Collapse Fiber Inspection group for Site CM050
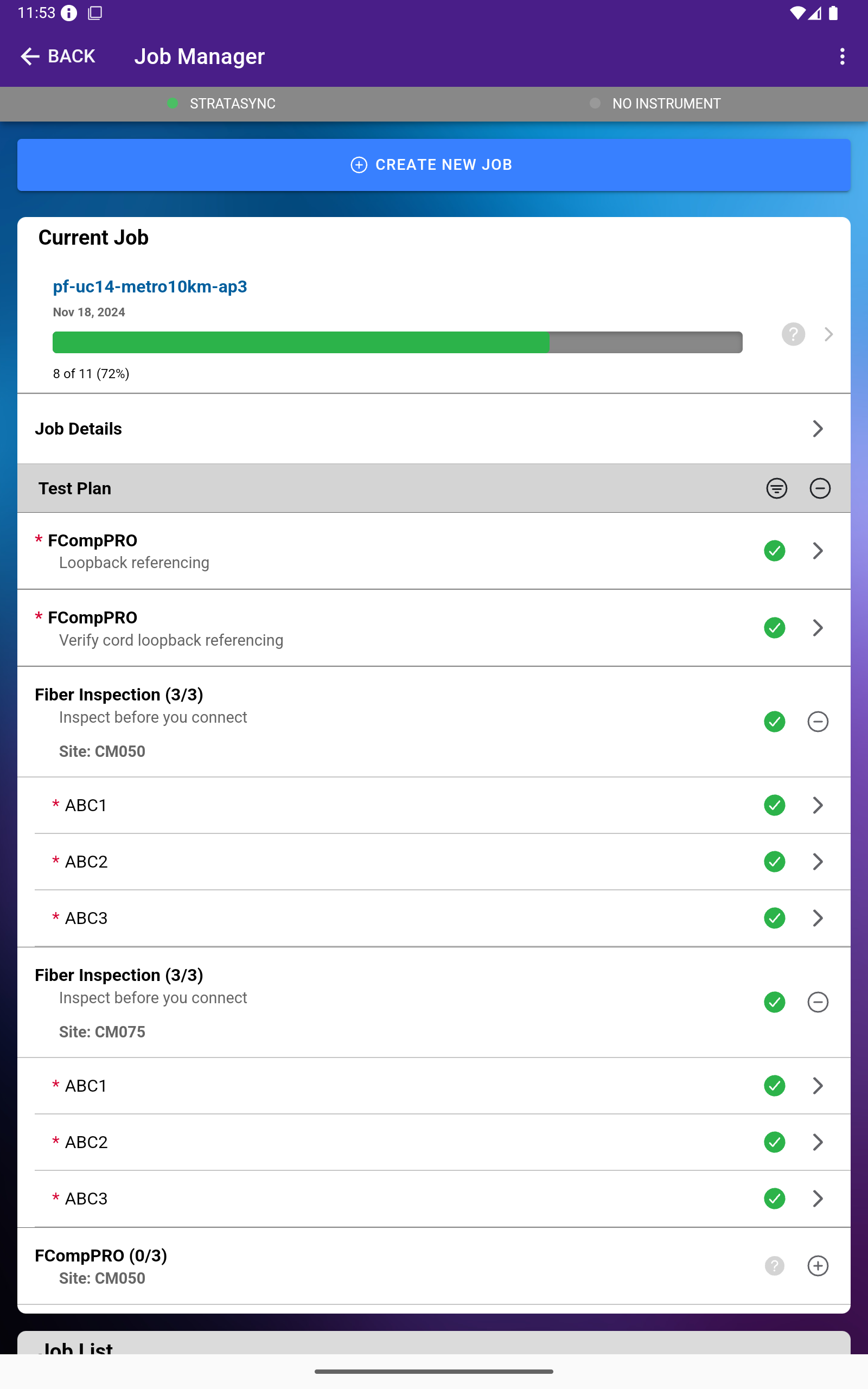The height and width of the screenshot is (1389, 868). (x=818, y=722)
